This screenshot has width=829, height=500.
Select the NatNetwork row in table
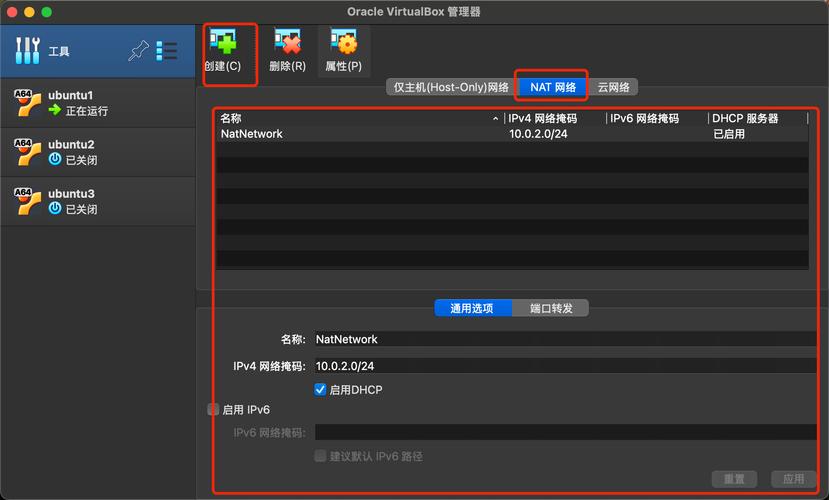(x=512, y=134)
